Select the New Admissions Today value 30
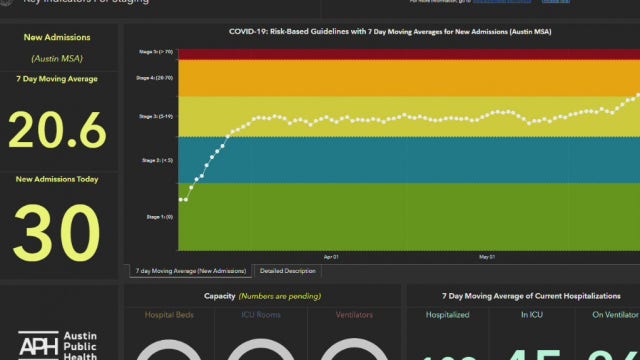This screenshot has width=640, height=360. [x=56, y=233]
